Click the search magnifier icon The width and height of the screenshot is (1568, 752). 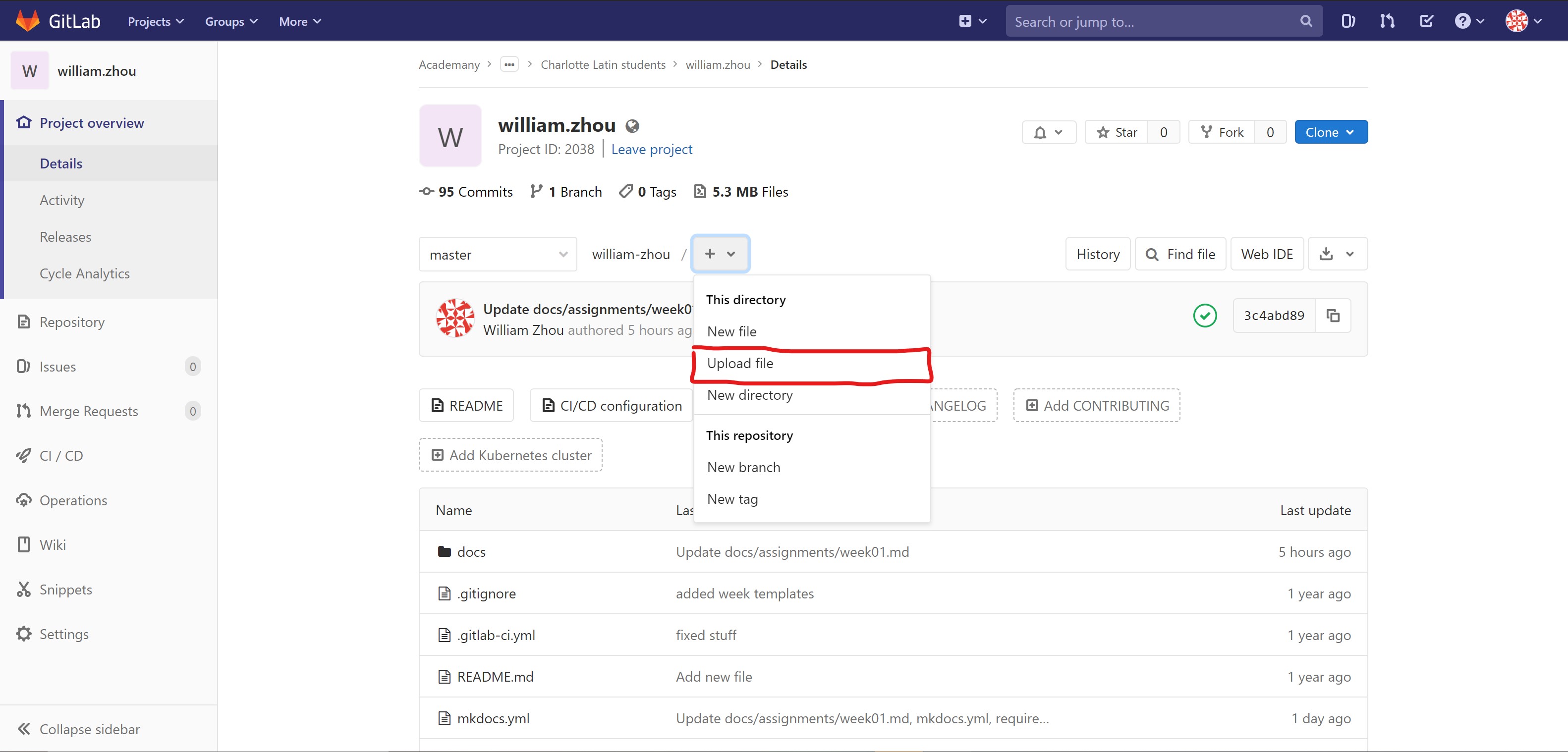point(1306,21)
